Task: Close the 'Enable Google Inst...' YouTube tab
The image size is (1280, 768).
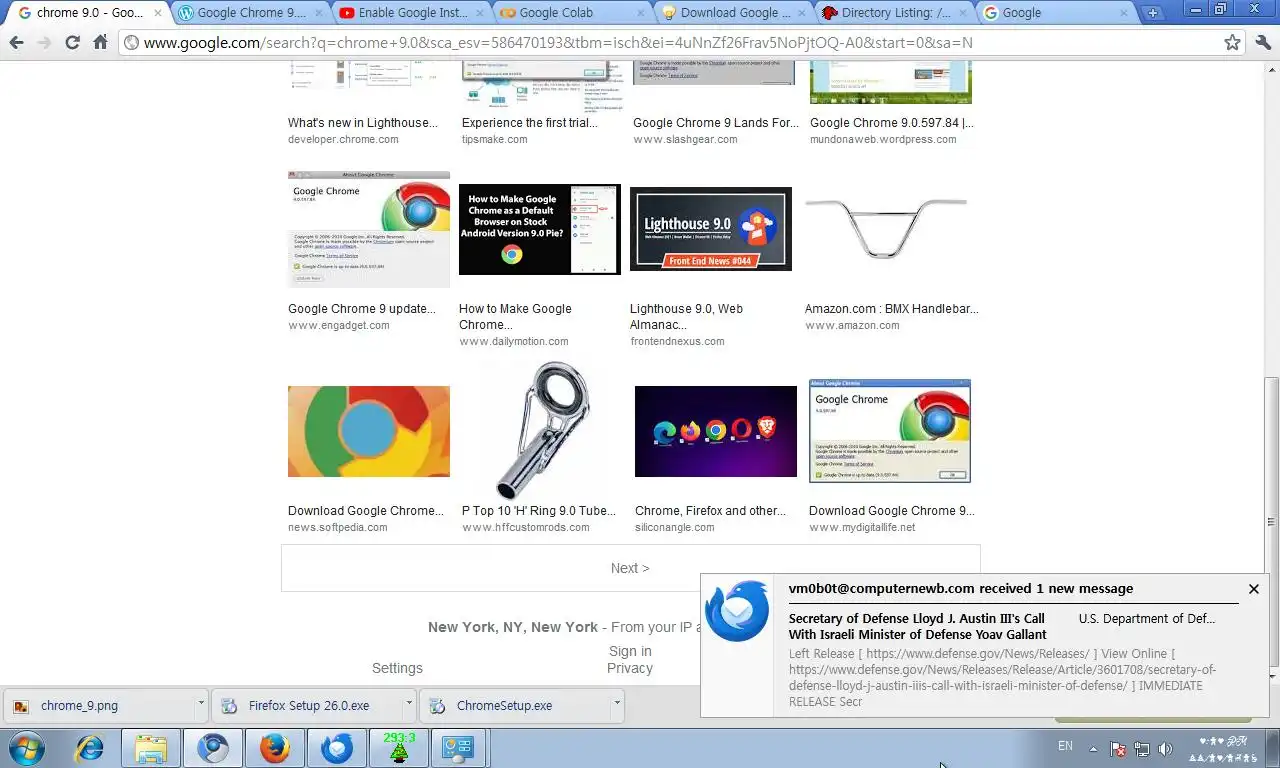Action: tap(478, 14)
